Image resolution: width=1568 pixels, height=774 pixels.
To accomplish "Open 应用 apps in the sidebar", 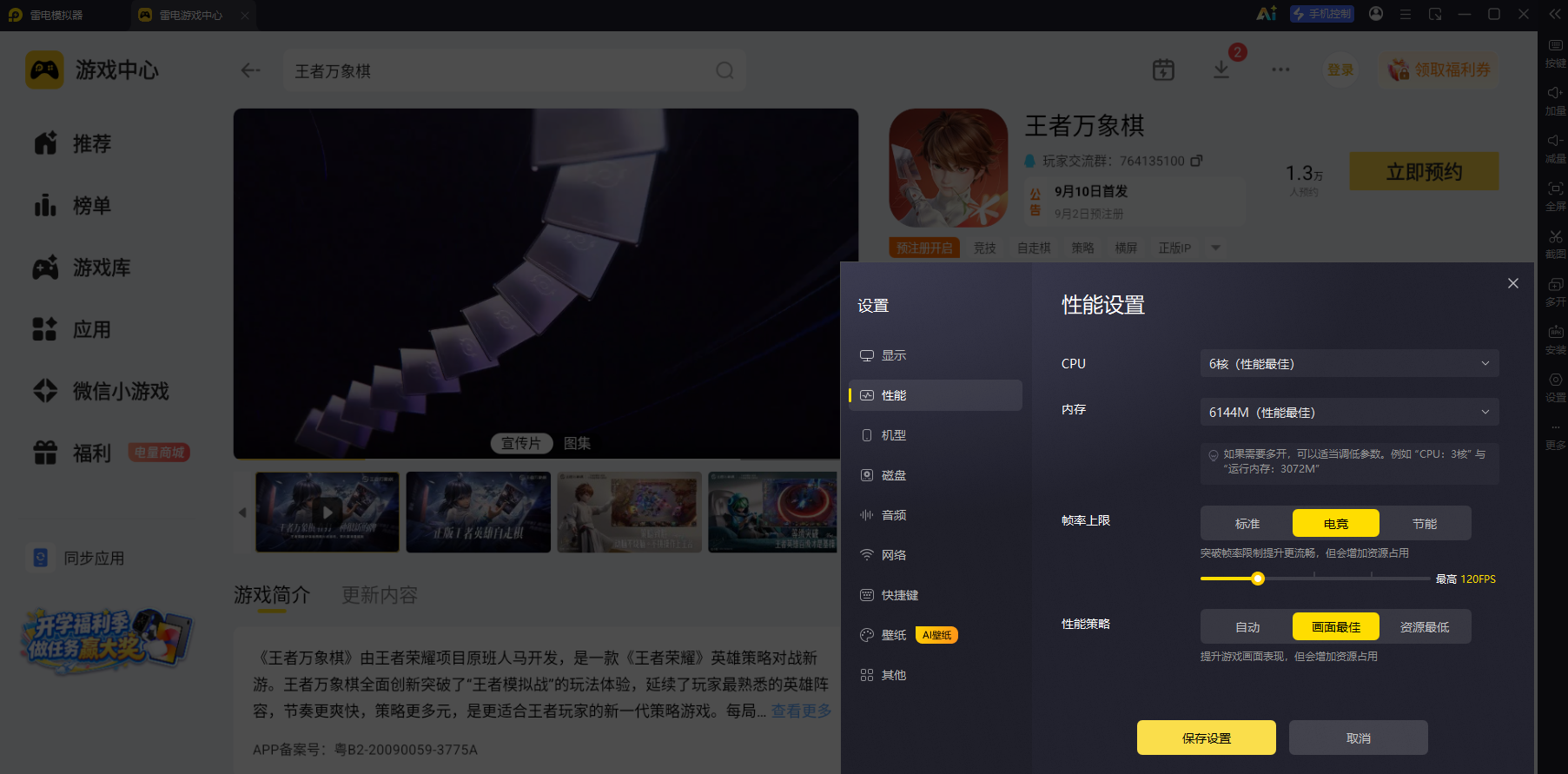I will pos(73,330).
